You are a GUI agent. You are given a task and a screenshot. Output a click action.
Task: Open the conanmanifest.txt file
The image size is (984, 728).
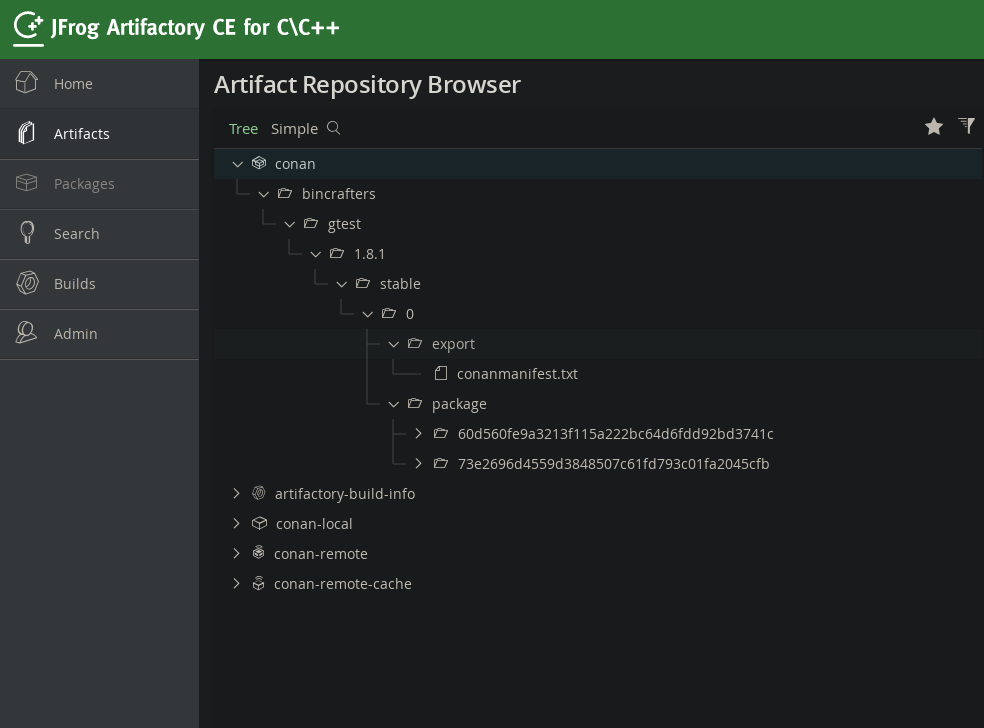coord(517,373)
